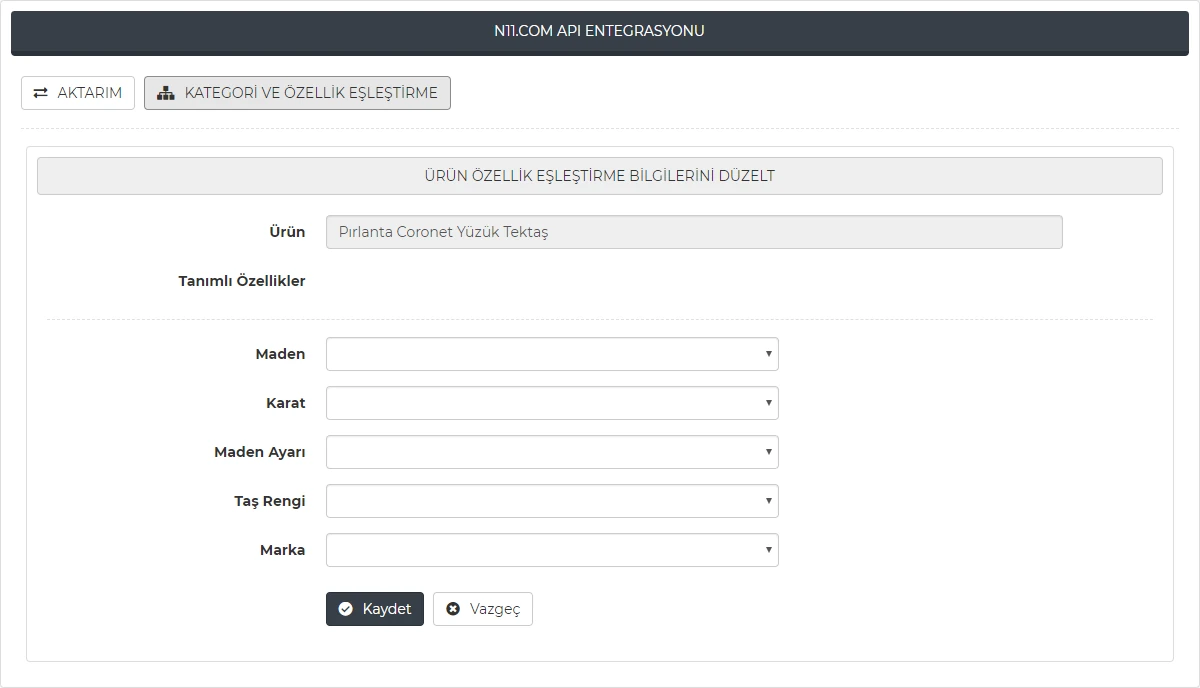Open the Karat select box
1200x688 pixels.
tap(552, 403)
